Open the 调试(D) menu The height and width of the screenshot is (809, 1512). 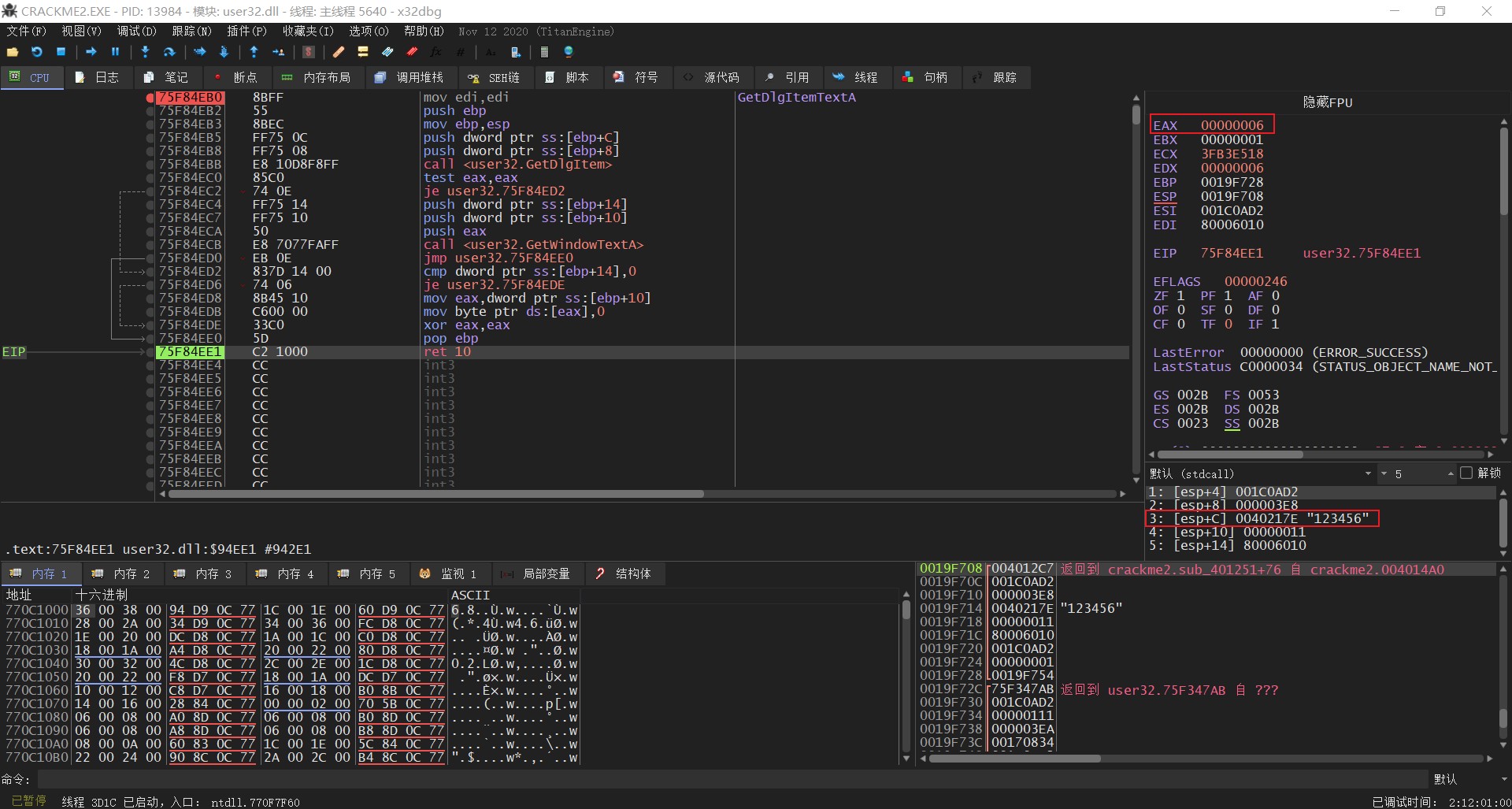click(x=136, y=32)
